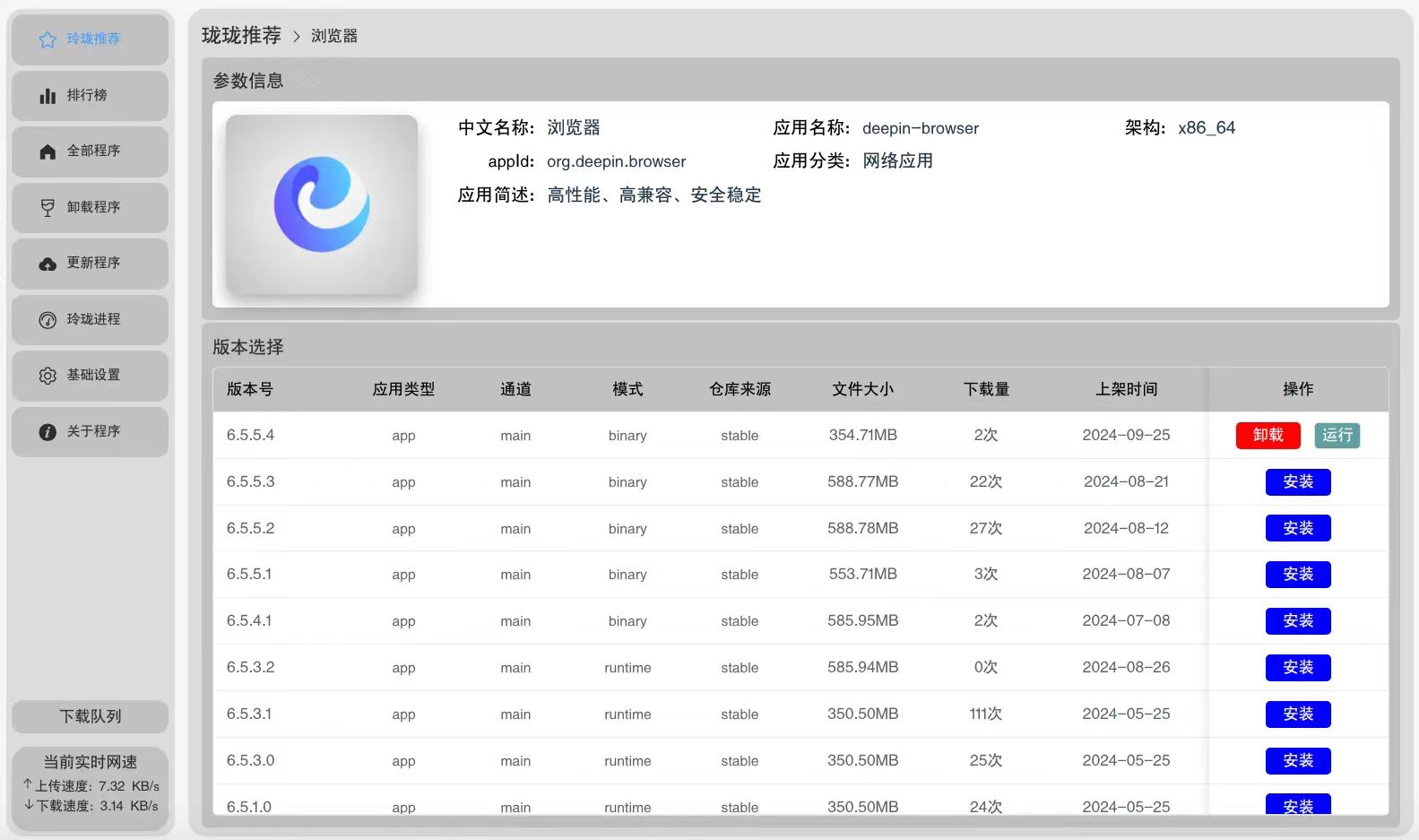Click download count 111次

pos(986,714)
